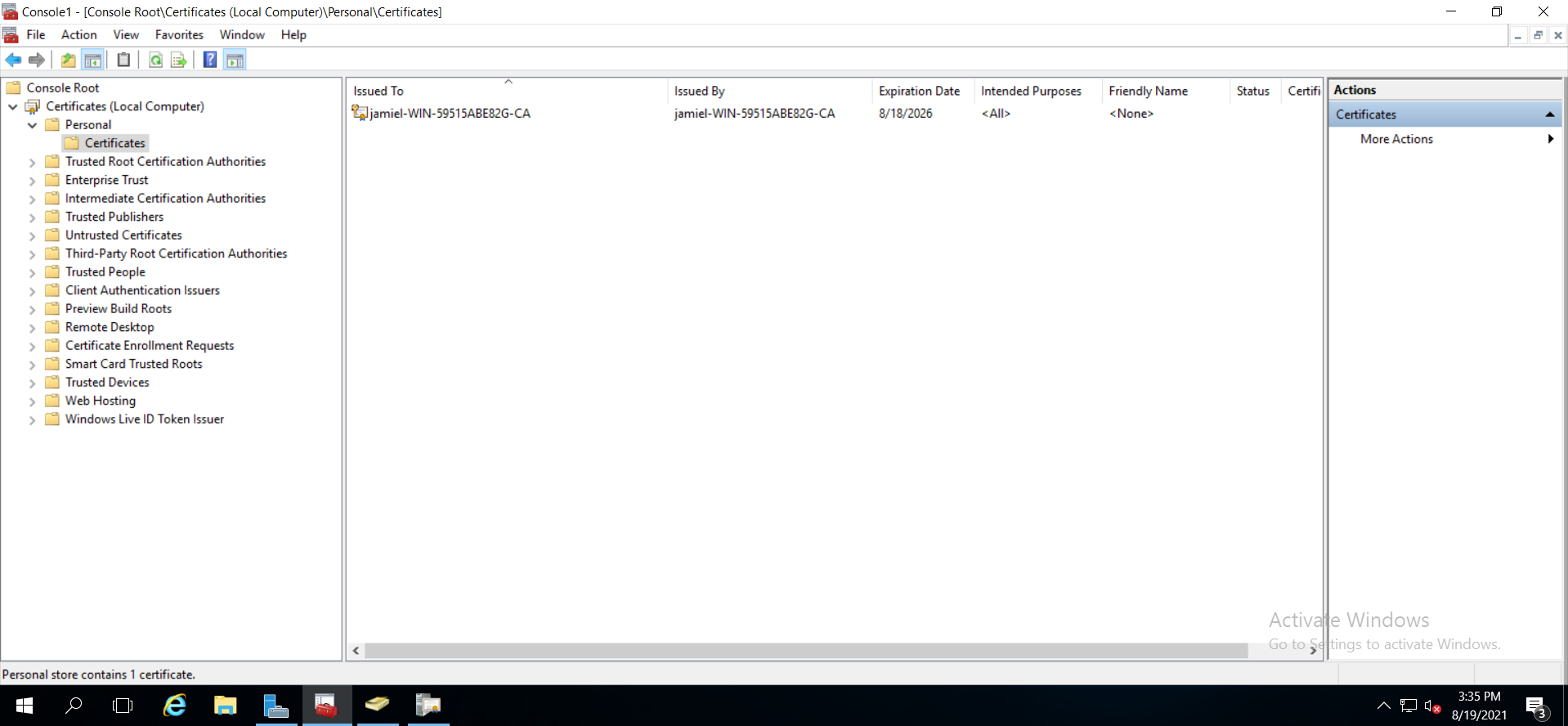Click the Help question mark toolbar icon
1568x726 pixels.
pos(210,60)
